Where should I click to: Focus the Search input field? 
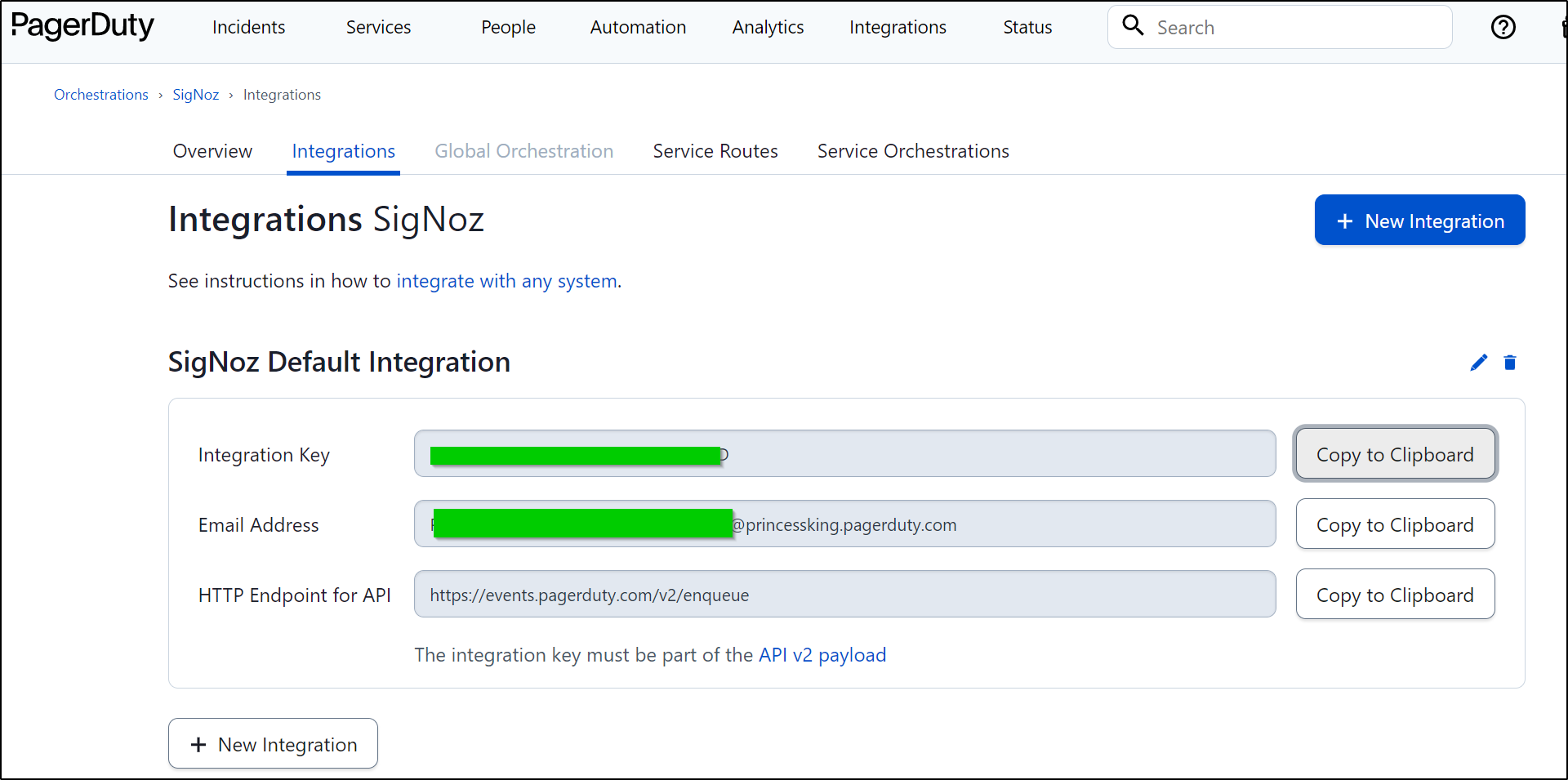(x=1280, y=28)
